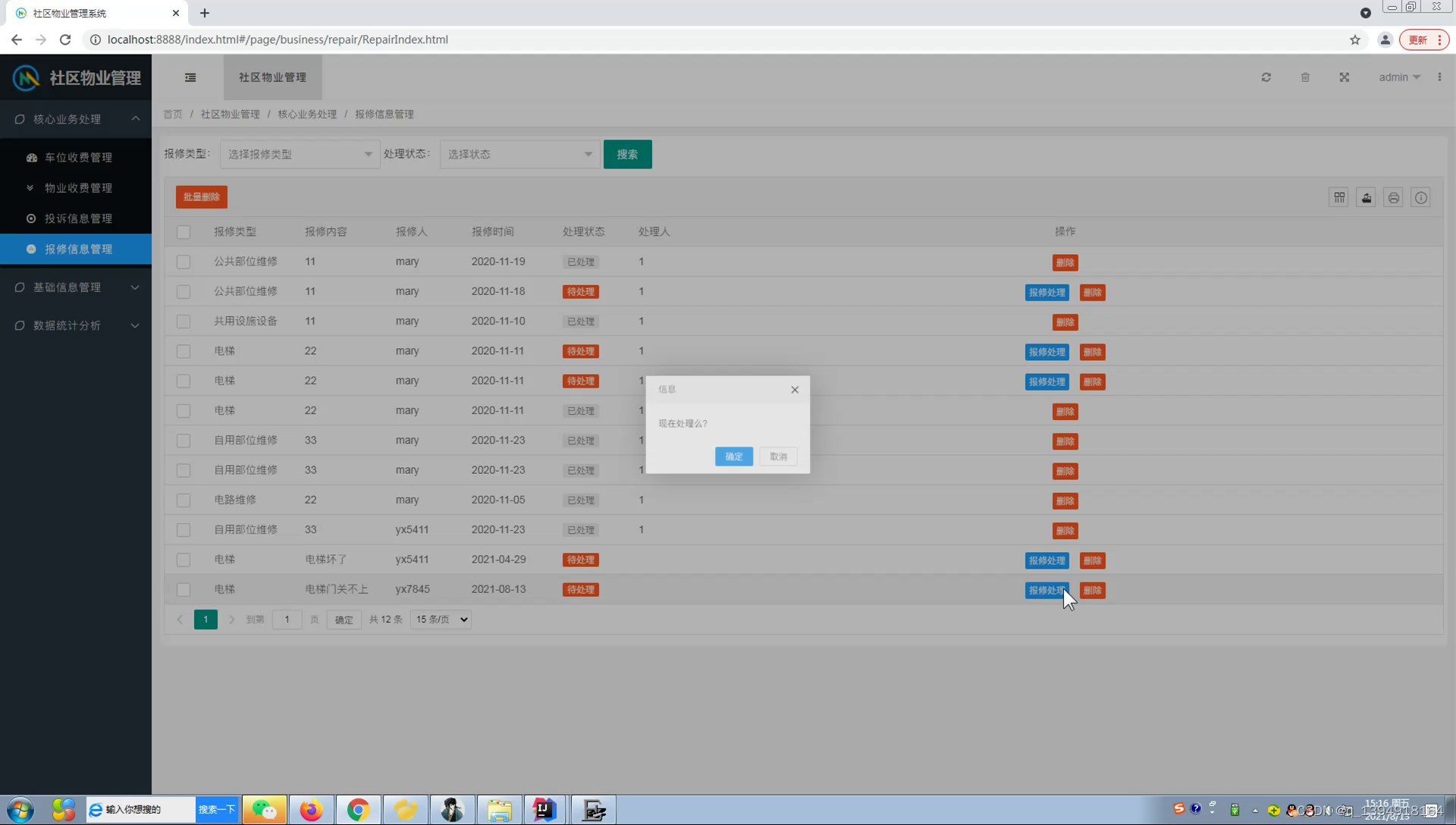Screen dimensions: 1456x825
Task: Click the refresh icon in header
Action: point(1266,77)
